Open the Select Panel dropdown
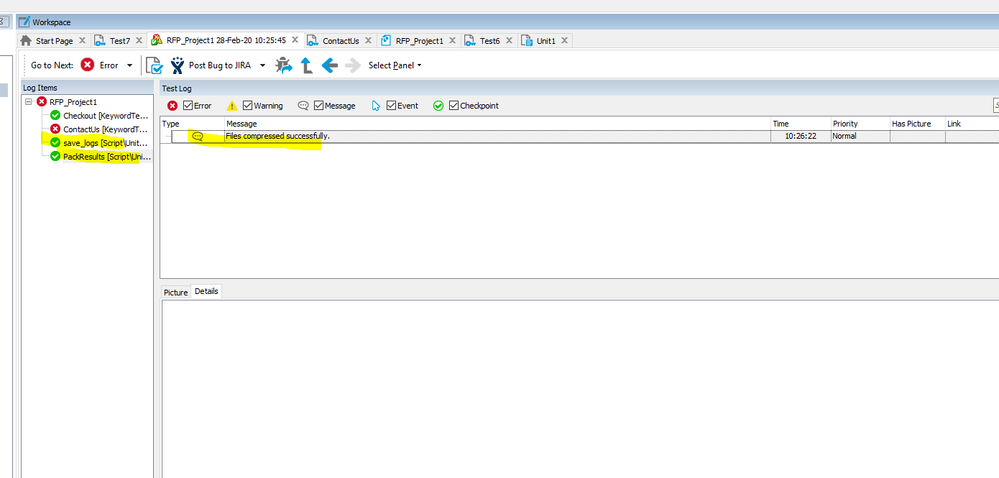Image resolution: width=999 pixels, height=478 pixels. tap(394, 66)
